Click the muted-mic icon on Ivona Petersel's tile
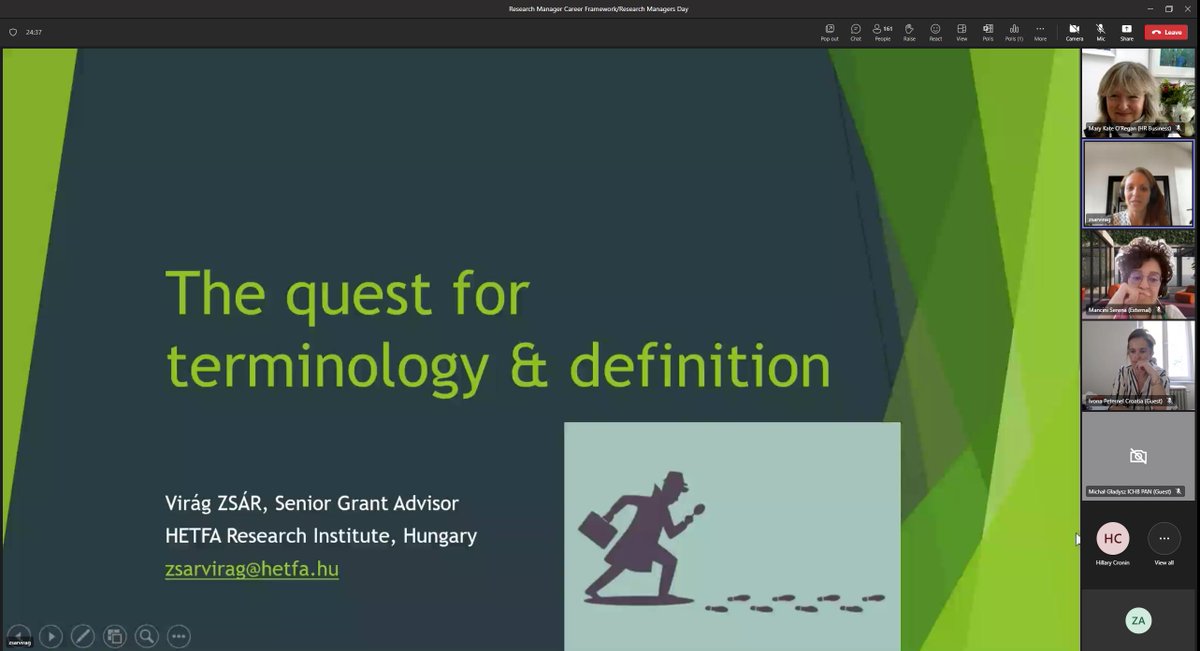The width and height of the screenshot is (1200, 651). click(1171, 401)
